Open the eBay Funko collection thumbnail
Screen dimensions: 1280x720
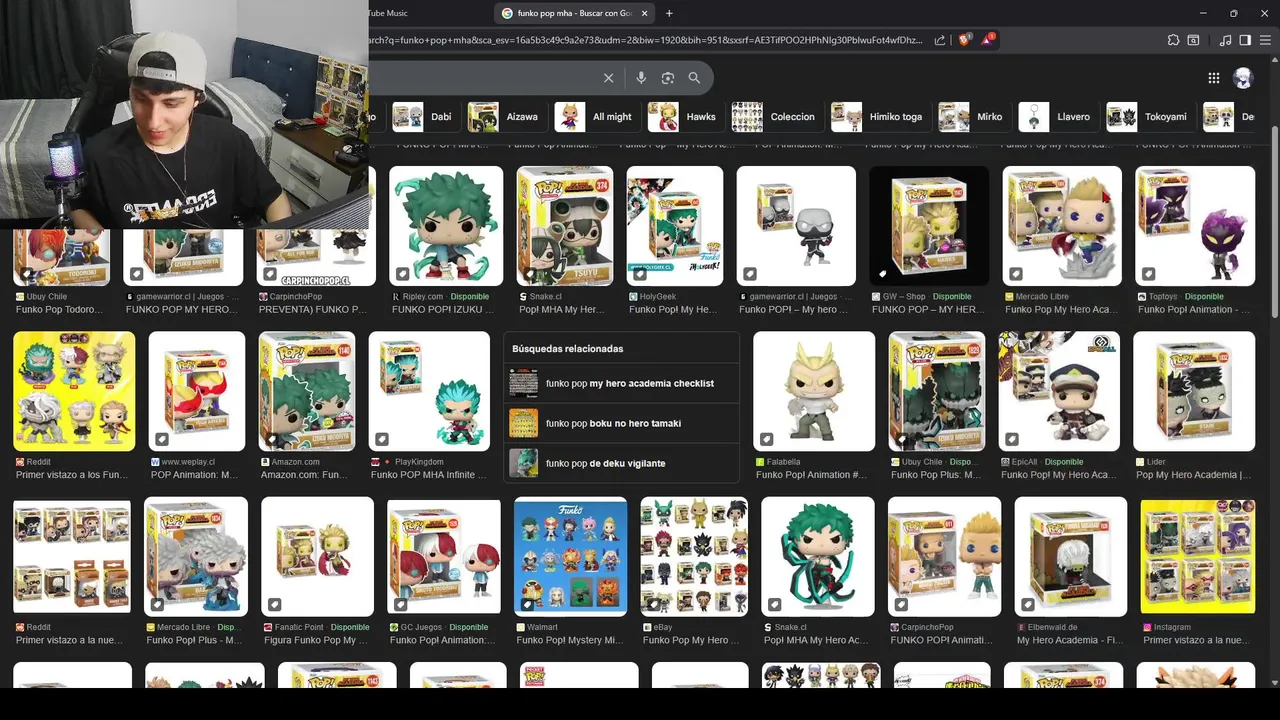[x=694, y=556]
